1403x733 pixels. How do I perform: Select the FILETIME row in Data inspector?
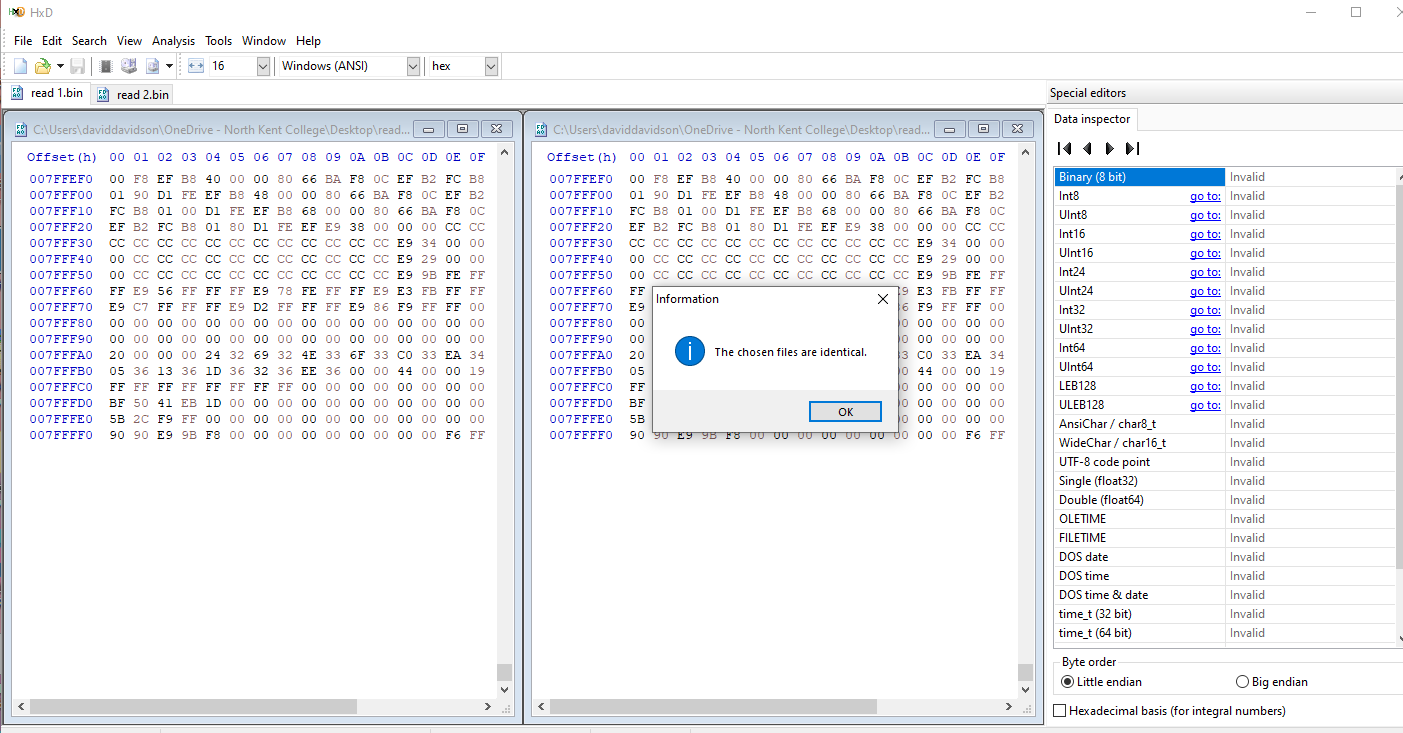1225,538
